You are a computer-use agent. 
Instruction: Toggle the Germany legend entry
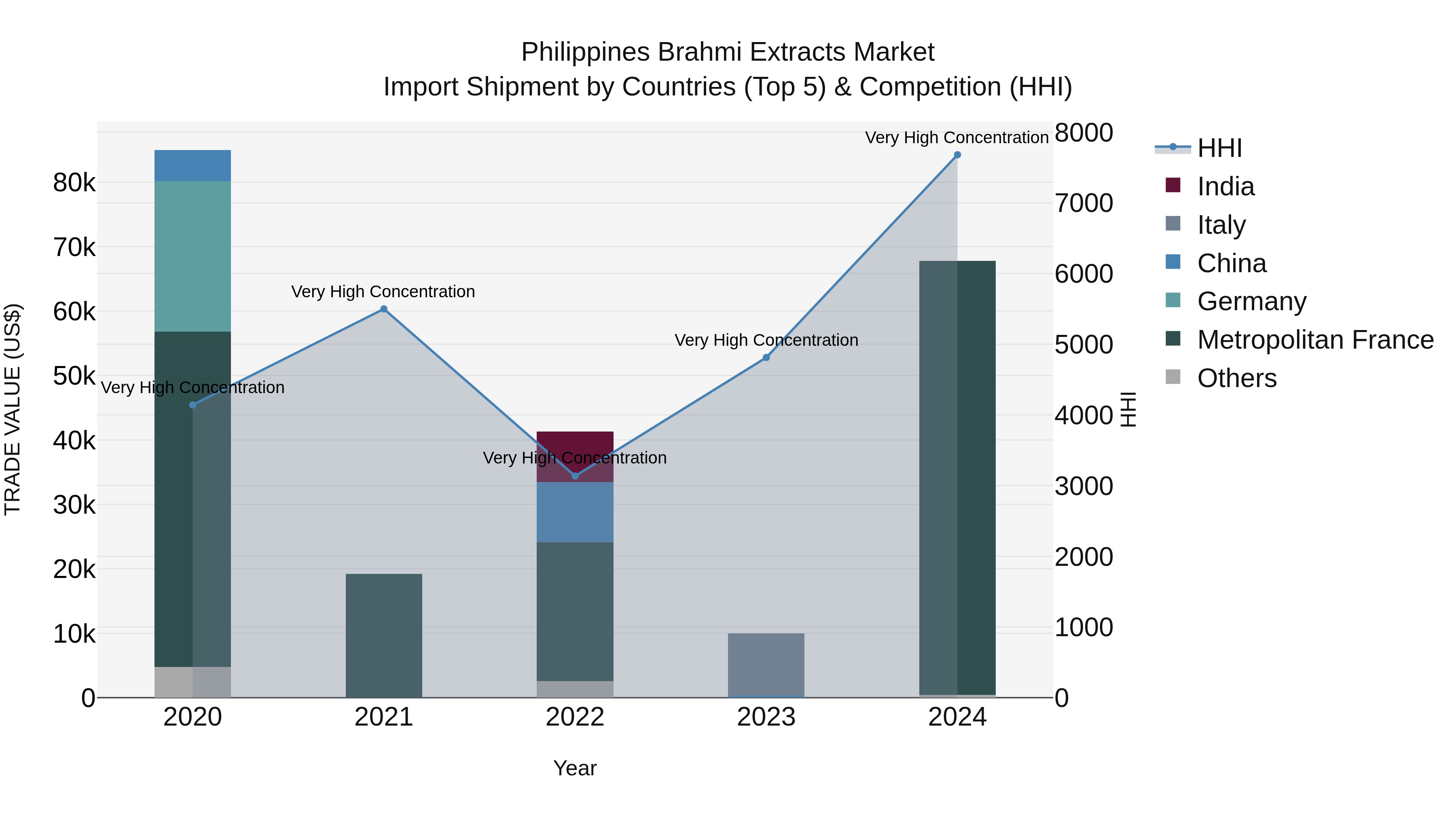(x=1236, y=301)
